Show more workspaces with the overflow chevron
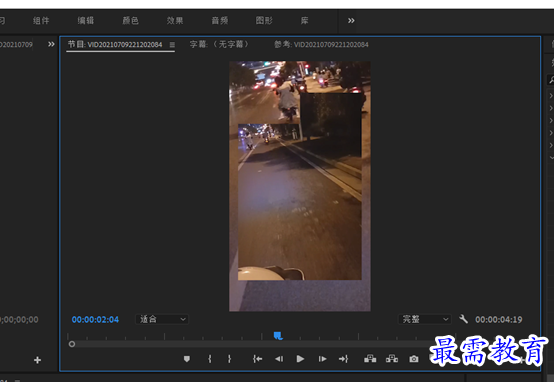554x382 pixels. [351, 20]
